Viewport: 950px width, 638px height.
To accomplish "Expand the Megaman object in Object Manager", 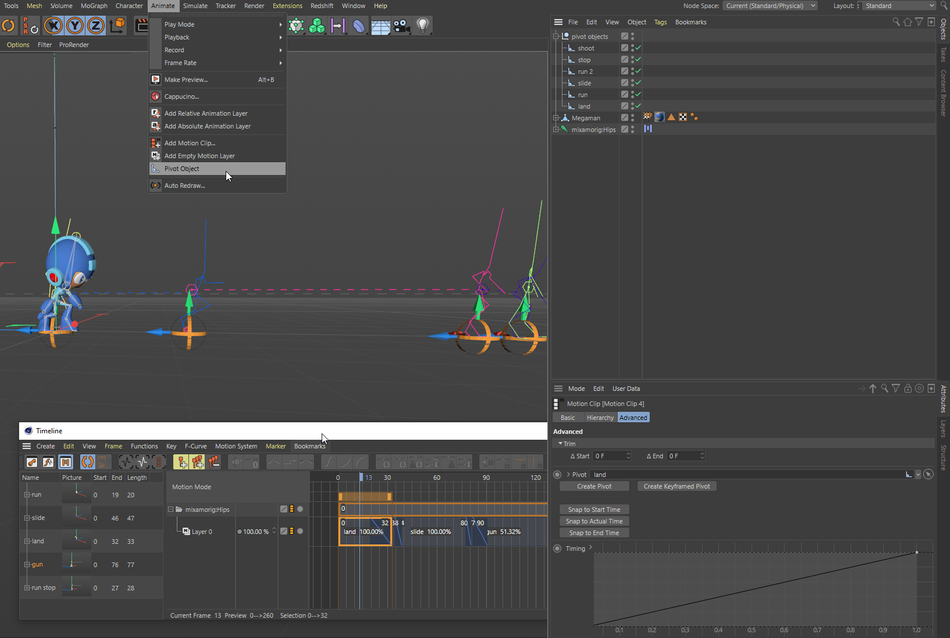I will tap(556, 118).
